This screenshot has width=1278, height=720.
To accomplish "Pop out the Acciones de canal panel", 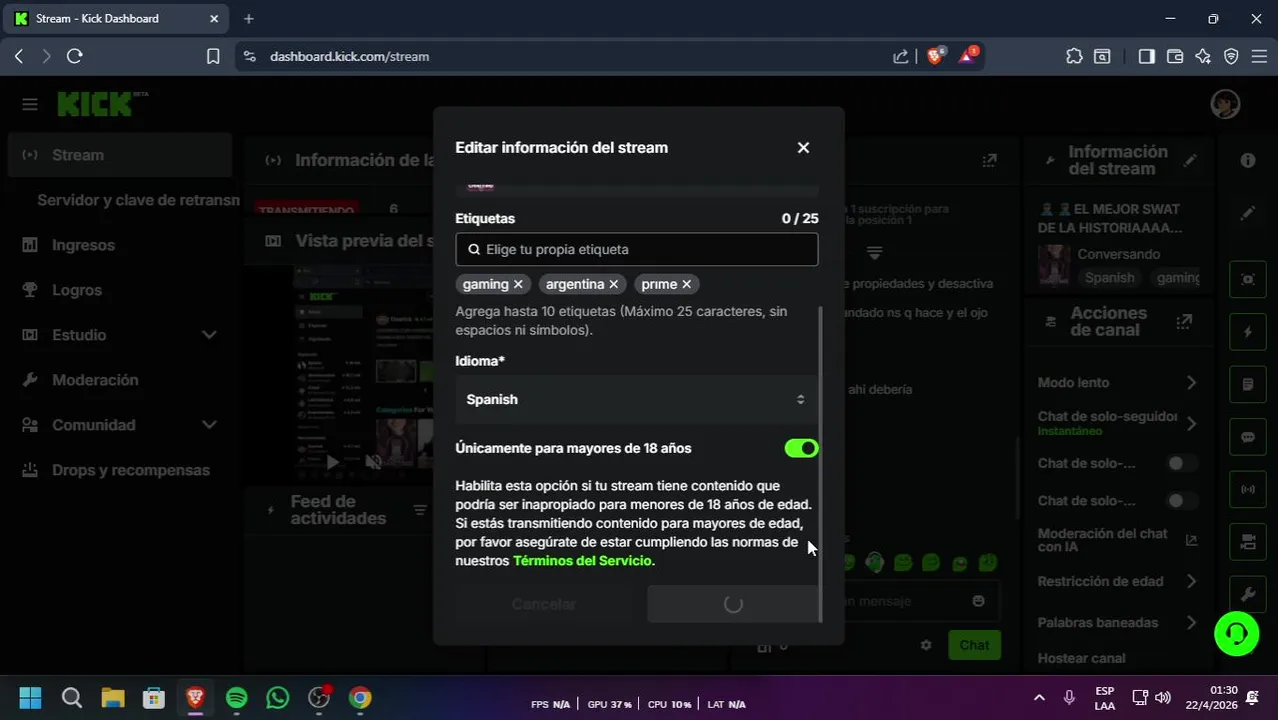I will click(x=1185, y=321).
